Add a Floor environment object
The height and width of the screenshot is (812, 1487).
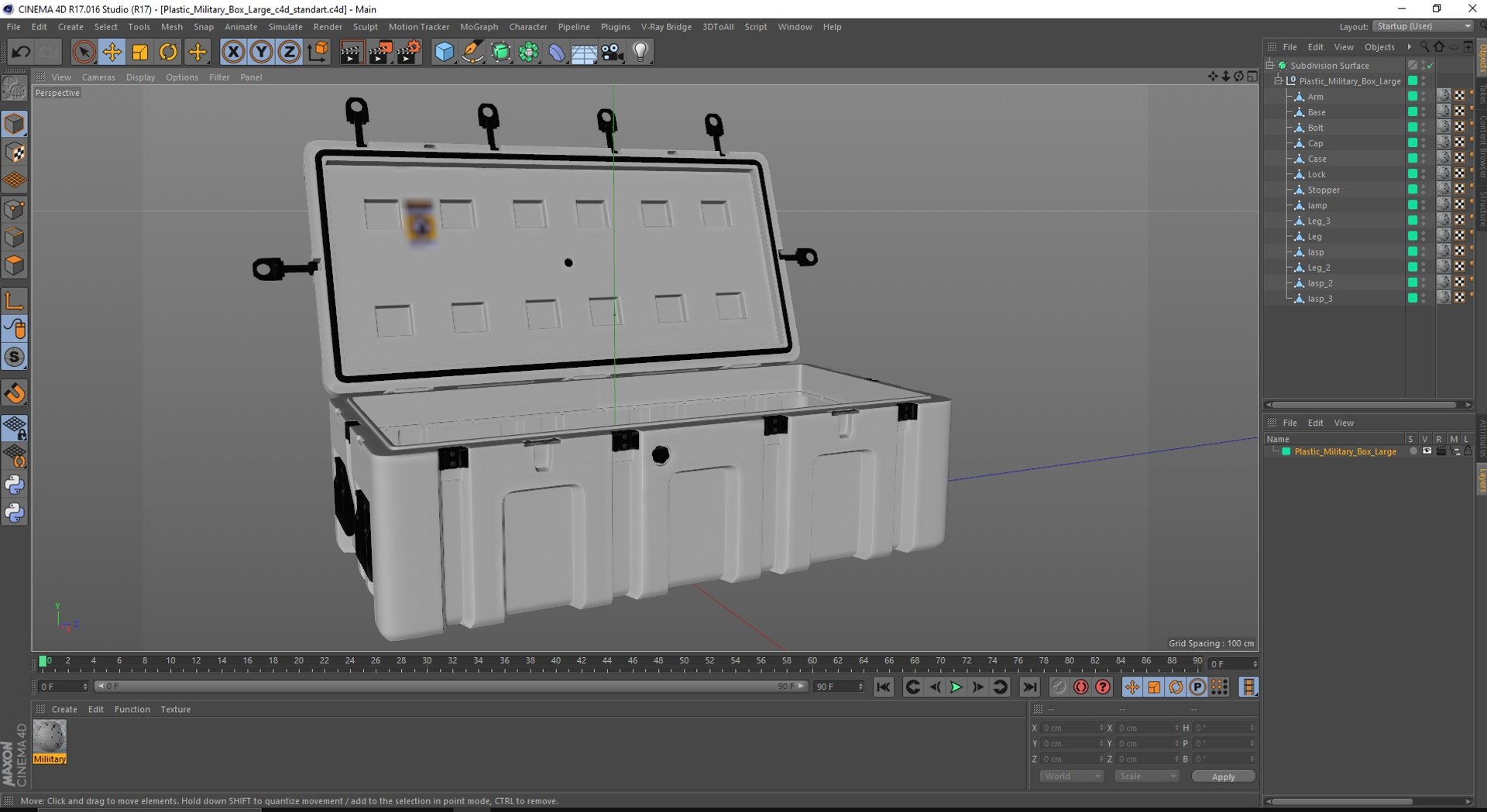click(x=585, y=52)
